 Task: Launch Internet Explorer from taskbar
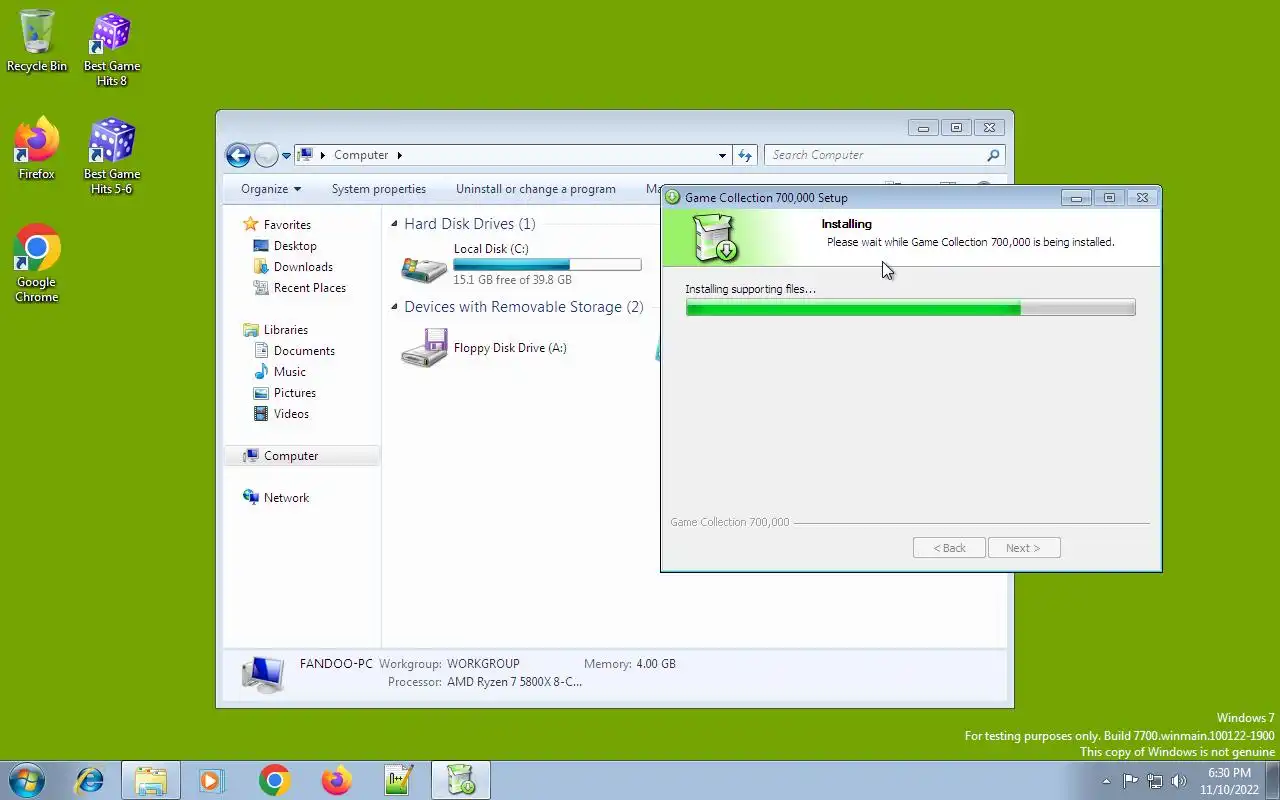pos(89,780)
